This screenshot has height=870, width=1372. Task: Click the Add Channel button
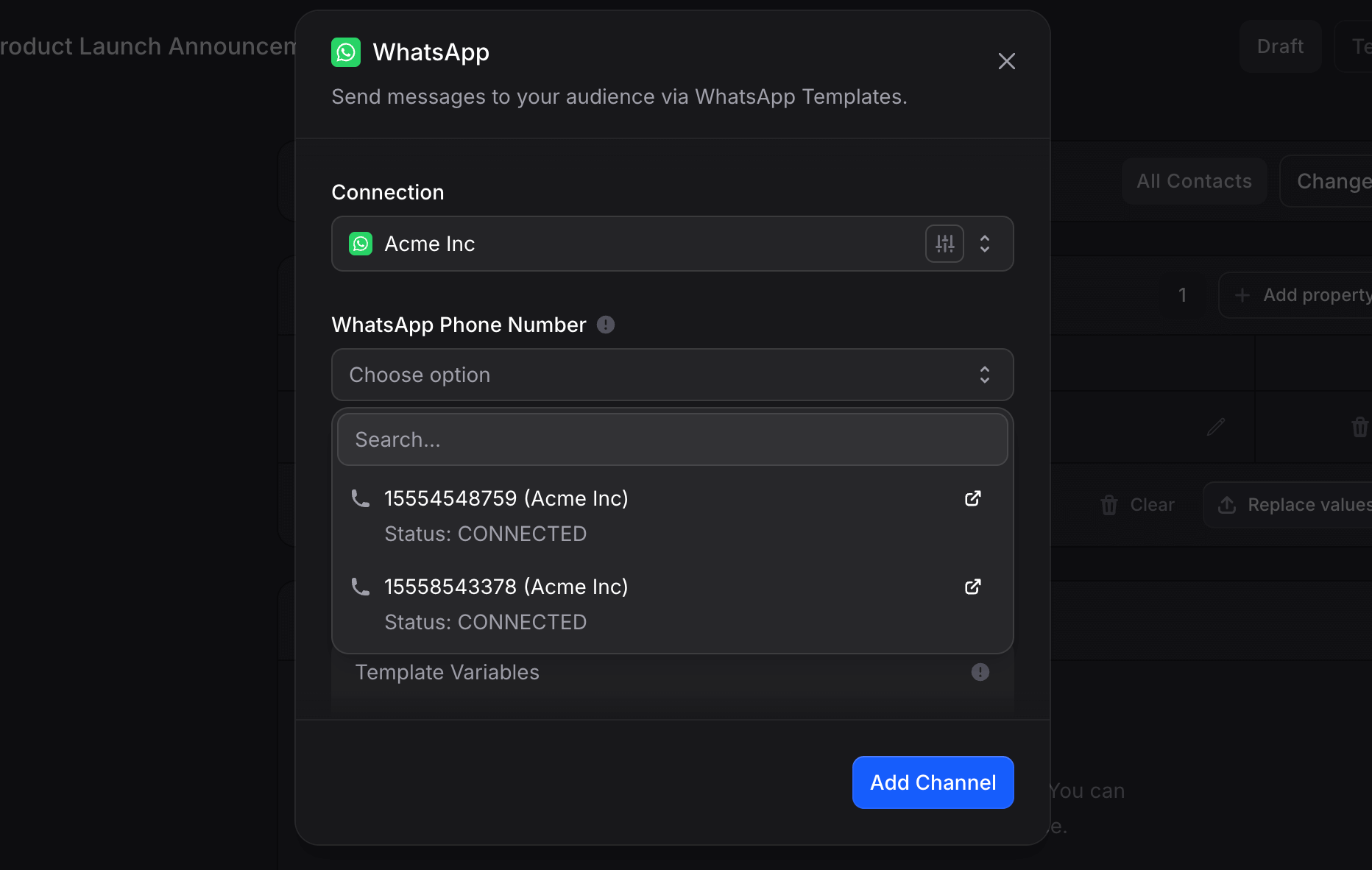[x=933, y=782]
